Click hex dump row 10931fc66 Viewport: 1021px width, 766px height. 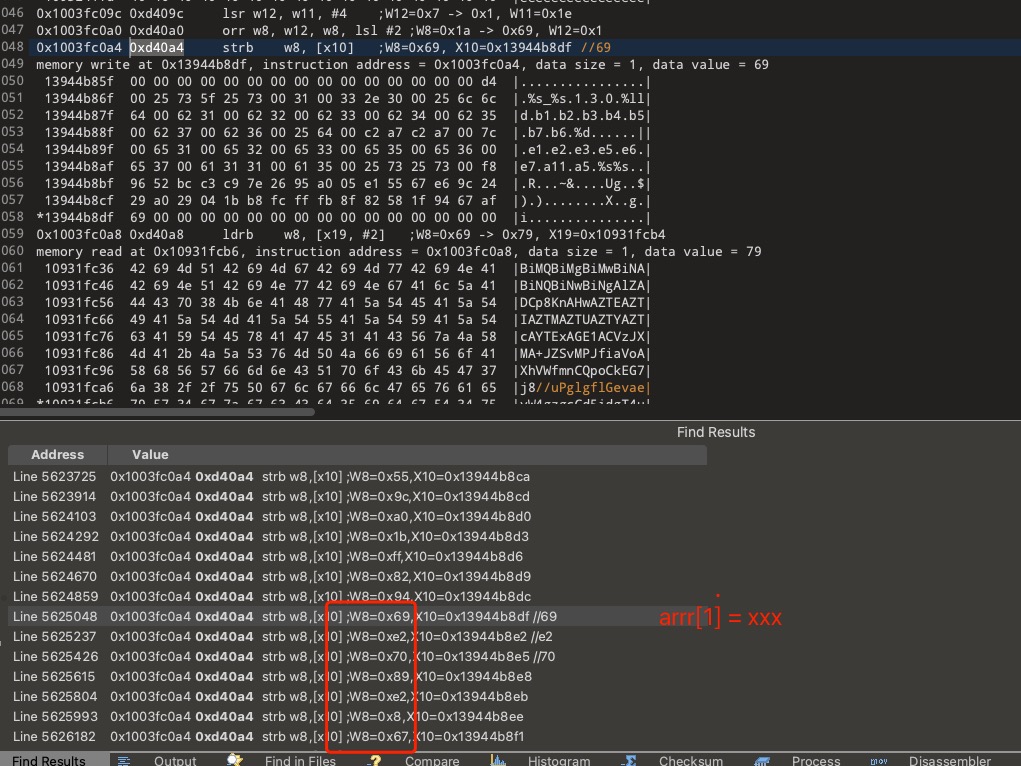[x=348, y=319]
